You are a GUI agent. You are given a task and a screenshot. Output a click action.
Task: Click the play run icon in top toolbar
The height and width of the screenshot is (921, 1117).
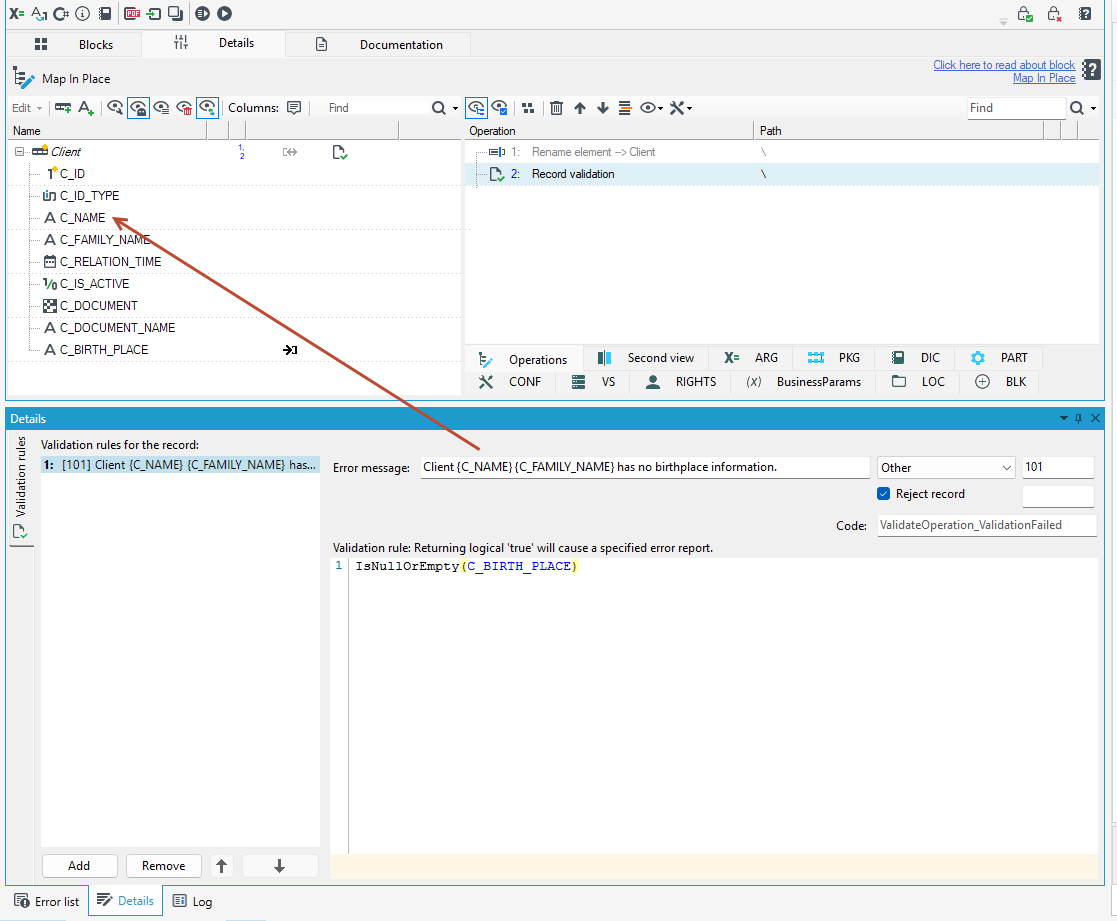(224, 14)
